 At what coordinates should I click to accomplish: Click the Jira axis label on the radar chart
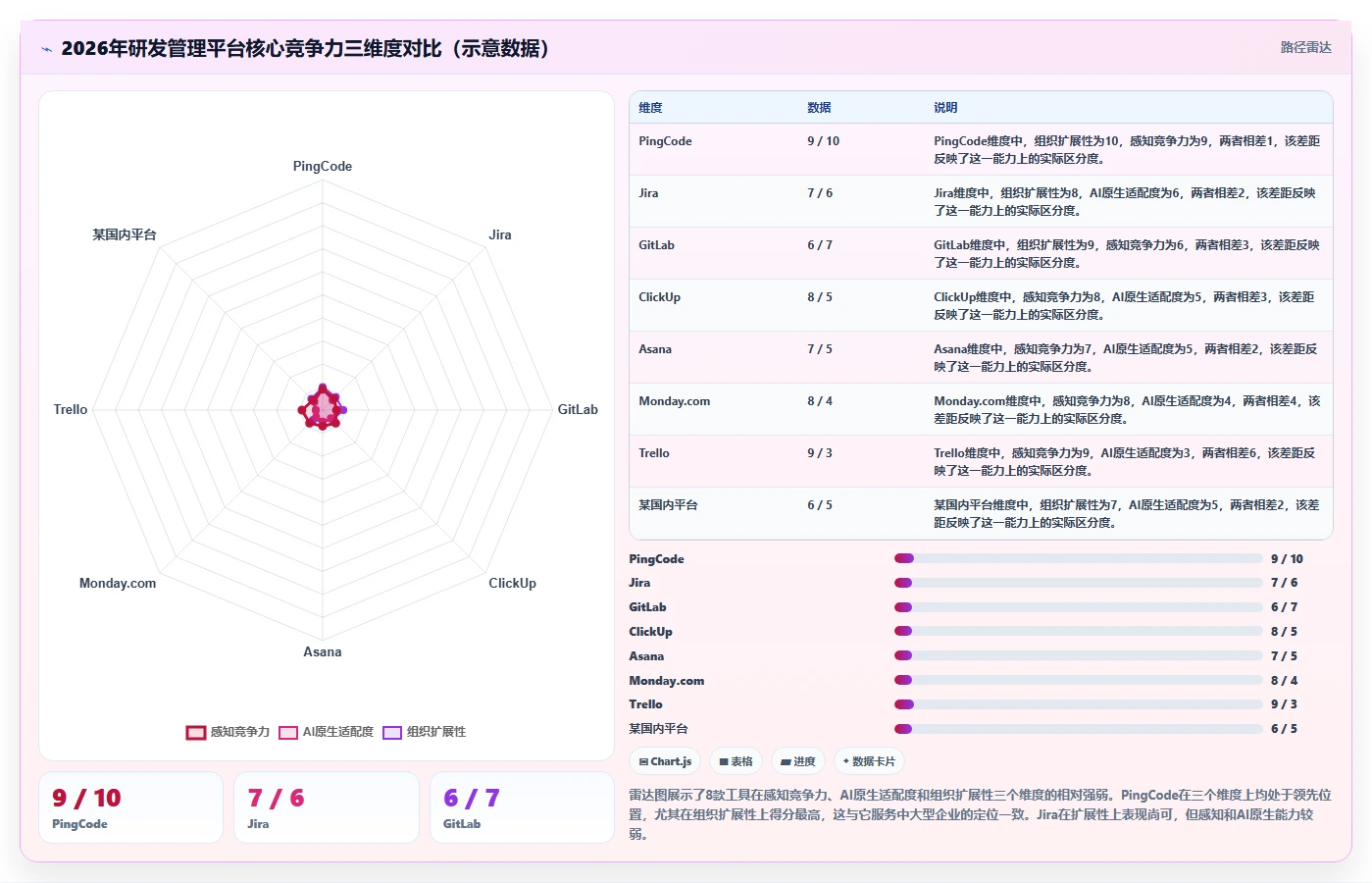[500, 234]
